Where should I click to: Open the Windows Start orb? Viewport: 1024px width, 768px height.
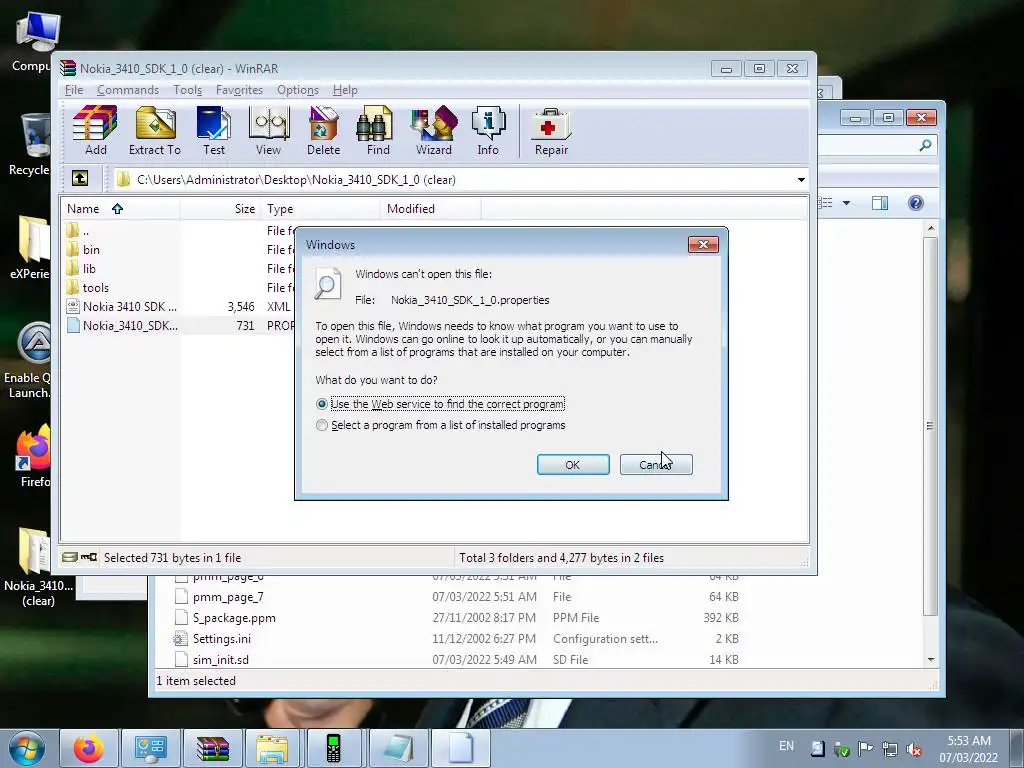(26, 748)
